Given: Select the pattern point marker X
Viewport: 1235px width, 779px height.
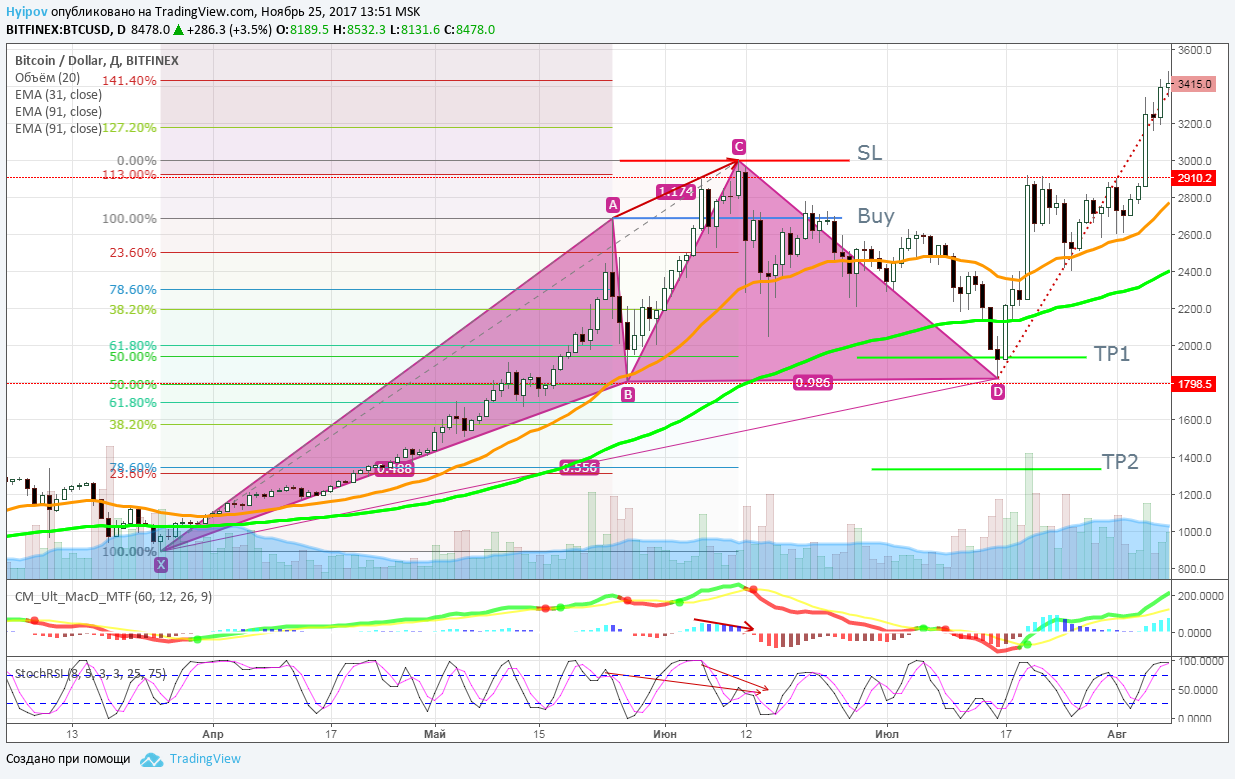Looking at the screenshot, I should click(162, 565).
